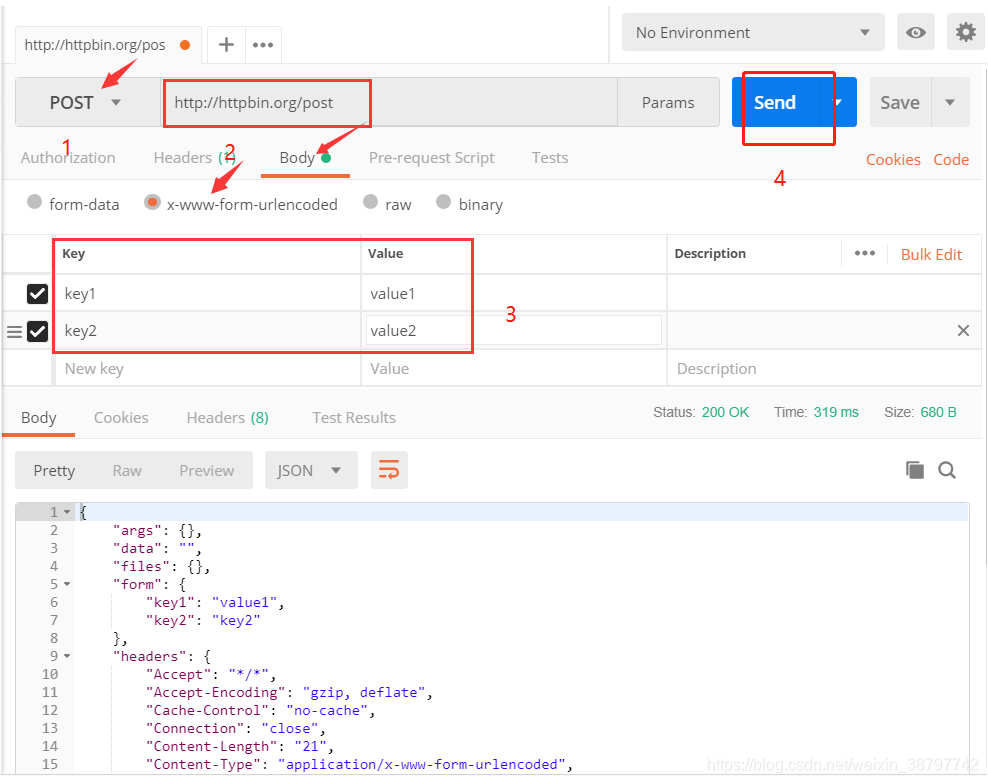
Task: Search within the response body
Action: [946, 470]
